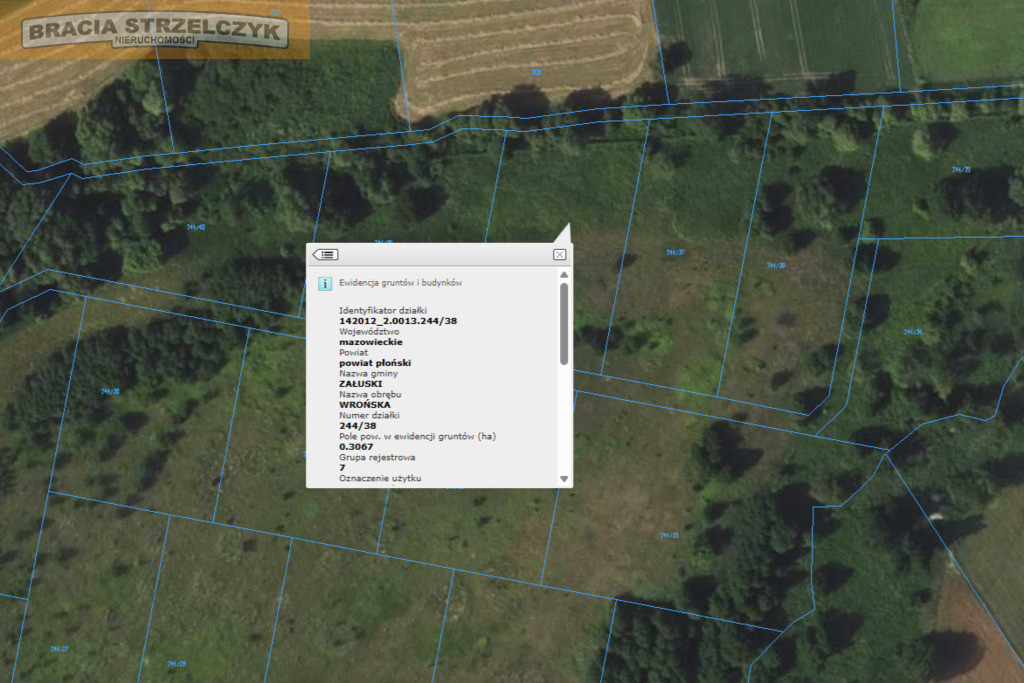Viewport: 1024px width, 683px height.
Task: Click the popup scrollbar down arrow
Action: point(564,479)
